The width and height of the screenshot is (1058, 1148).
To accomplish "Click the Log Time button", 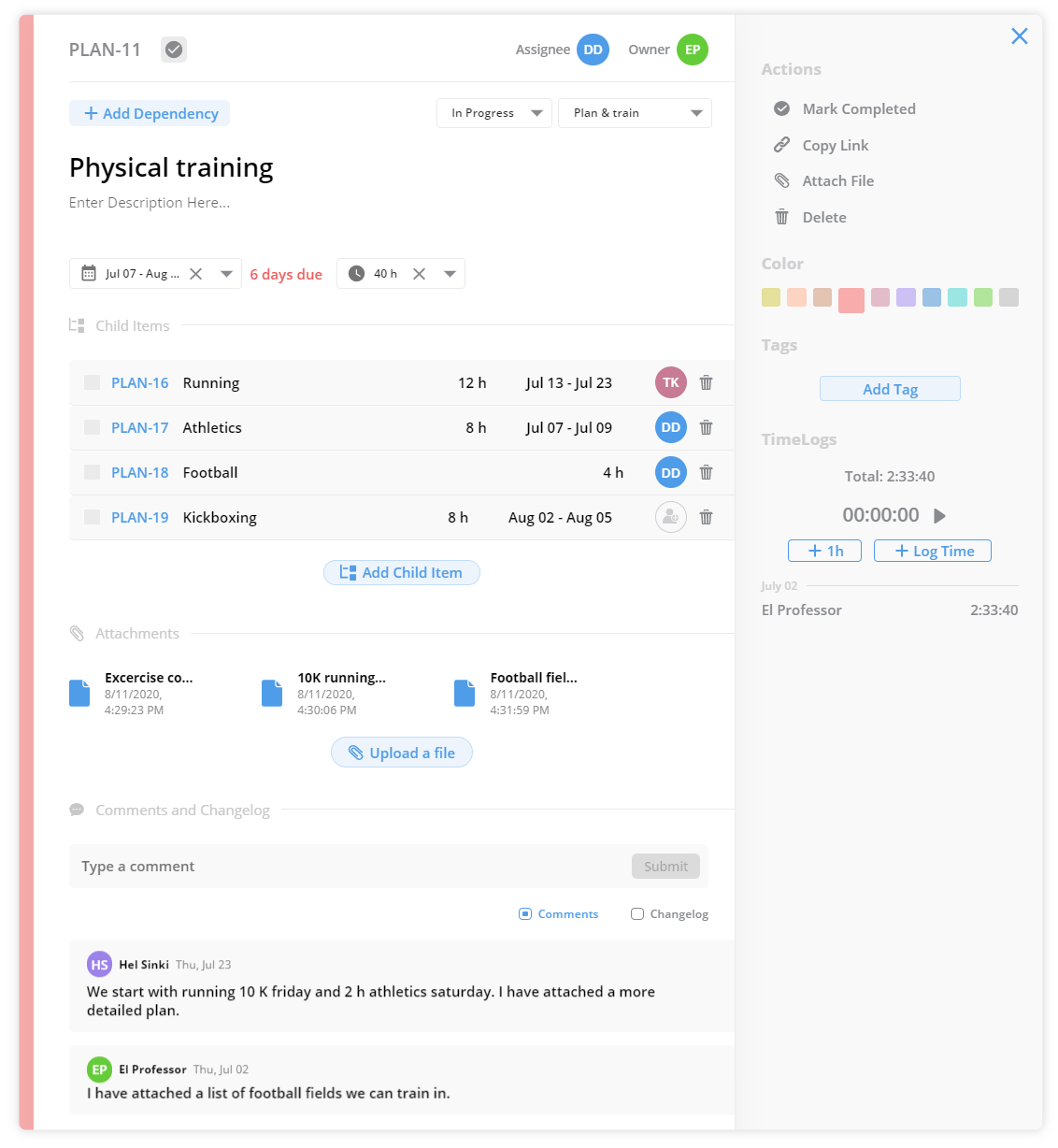I will click(x=933, y=551).
